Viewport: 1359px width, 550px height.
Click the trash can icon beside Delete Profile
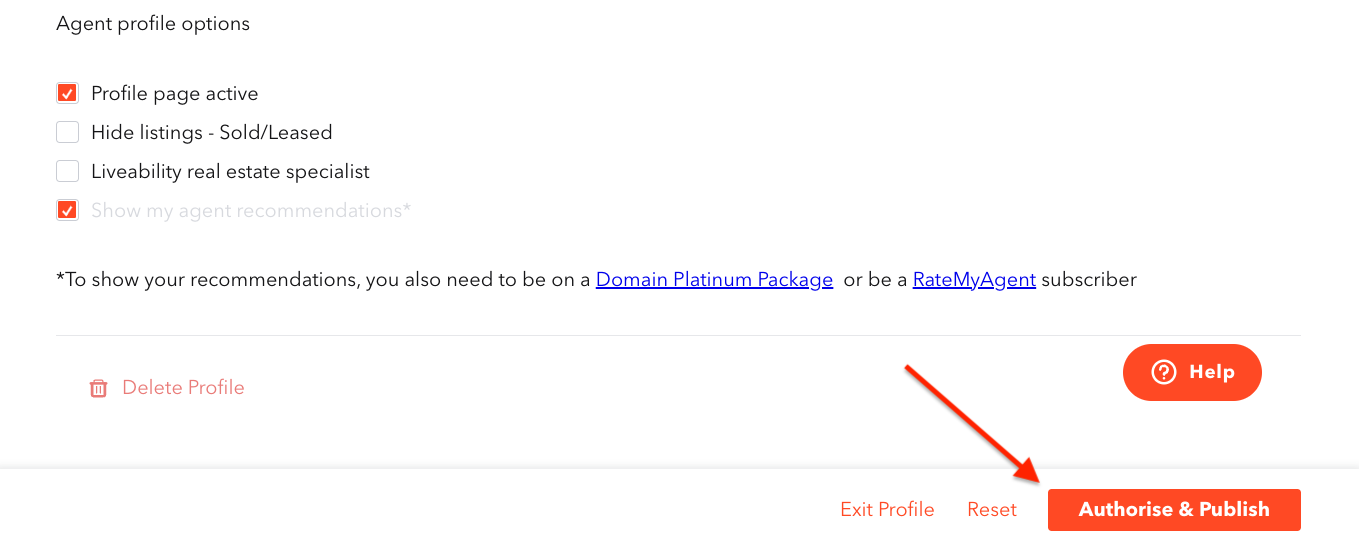98,388
